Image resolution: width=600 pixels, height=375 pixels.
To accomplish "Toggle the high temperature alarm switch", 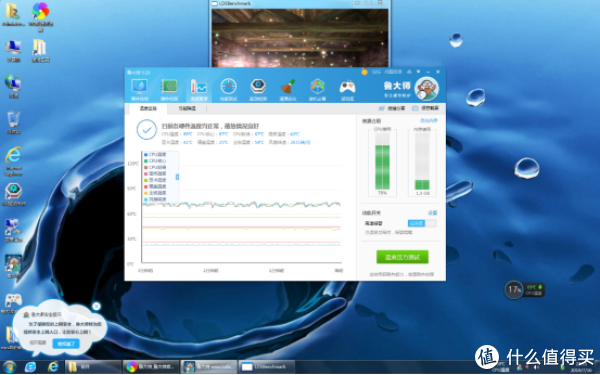I will [422, 223].
